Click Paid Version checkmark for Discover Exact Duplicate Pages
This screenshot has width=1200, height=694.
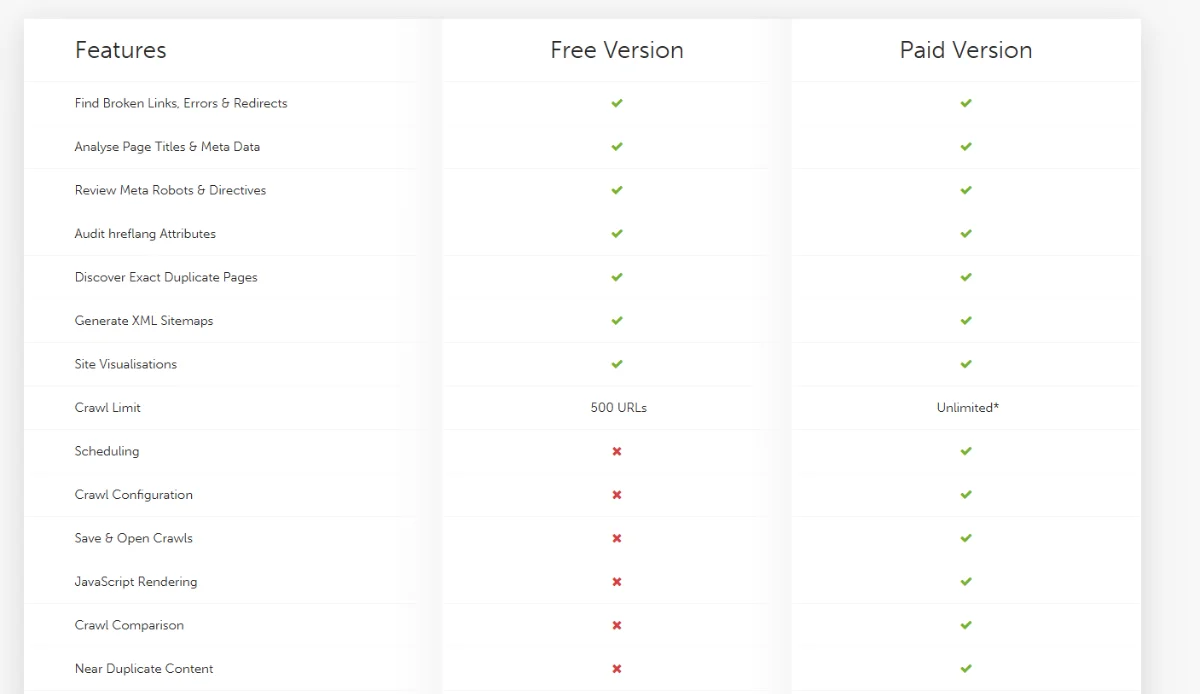tap(966, 277)
